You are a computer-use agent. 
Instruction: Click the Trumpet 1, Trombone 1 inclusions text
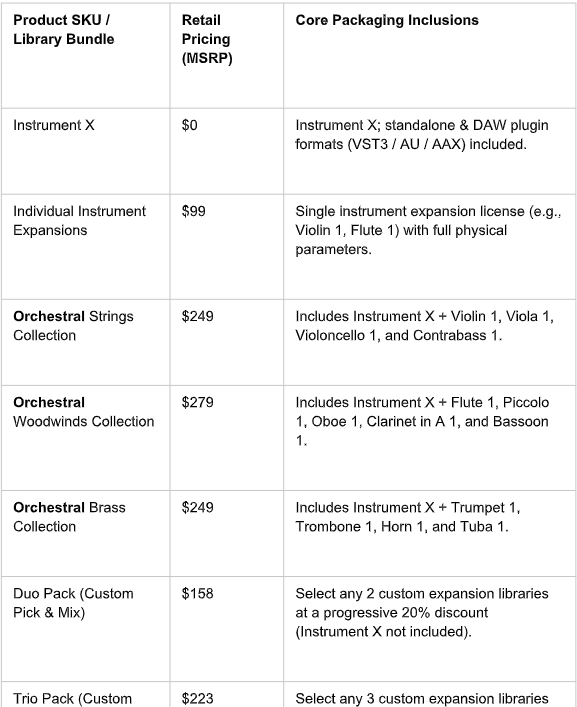tap(408, 517)
